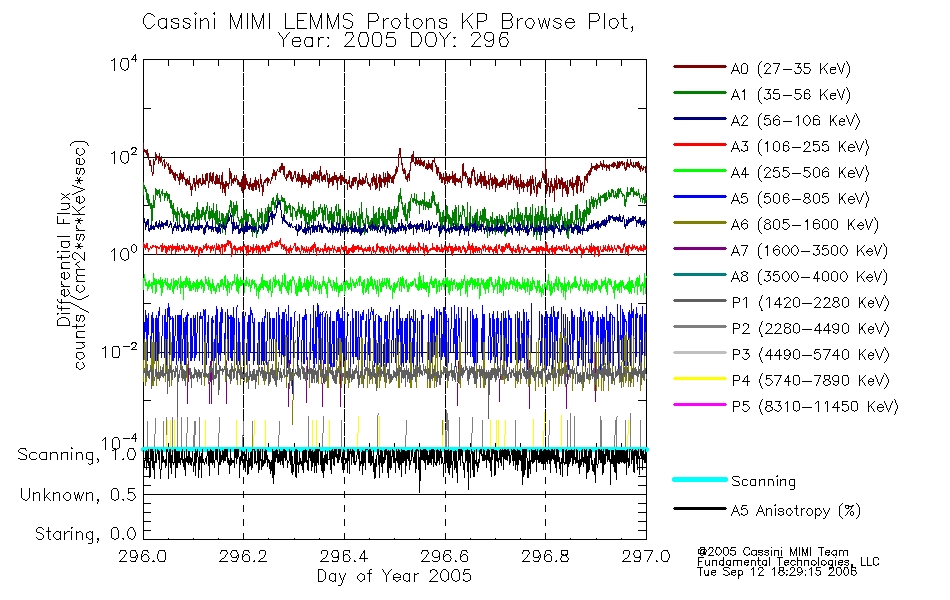Click the bright red A3 flux trace
Image resolution: width=950 pixels, height=600 pixels.
click(x=394, y=248)
